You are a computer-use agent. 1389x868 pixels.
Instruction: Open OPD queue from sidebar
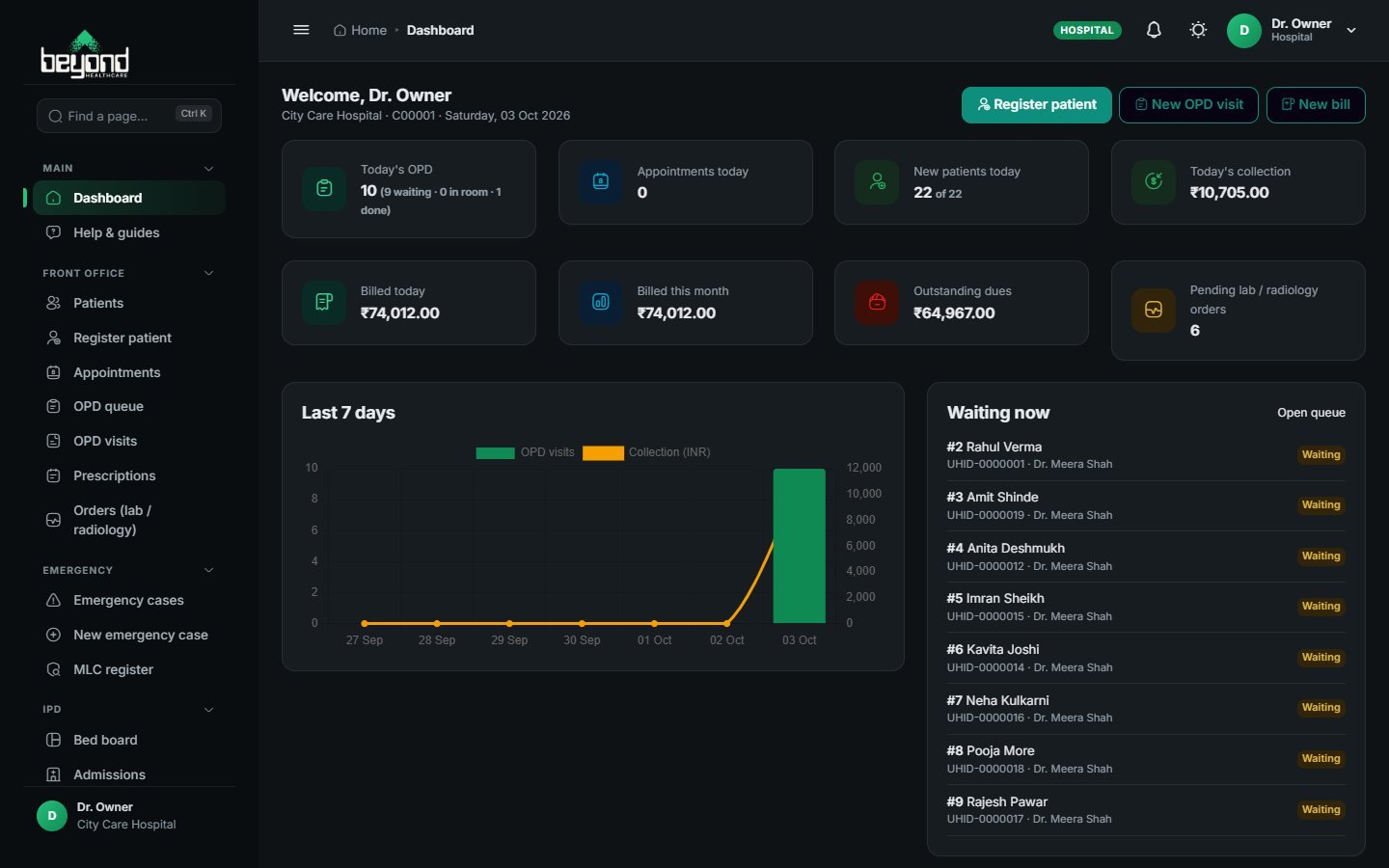[129, 406]
